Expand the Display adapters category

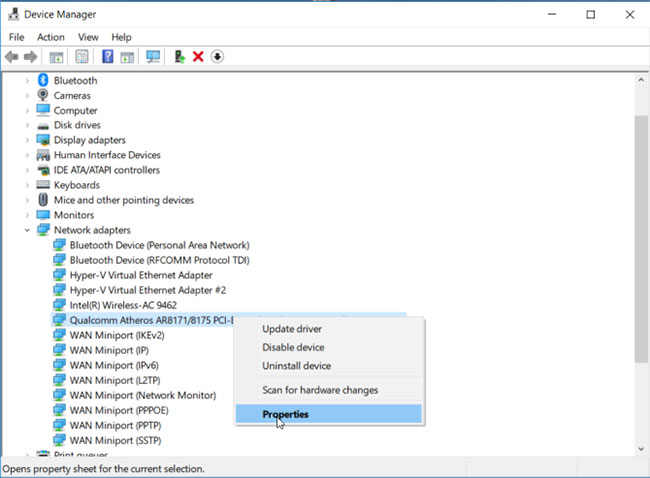click(27, 140)
